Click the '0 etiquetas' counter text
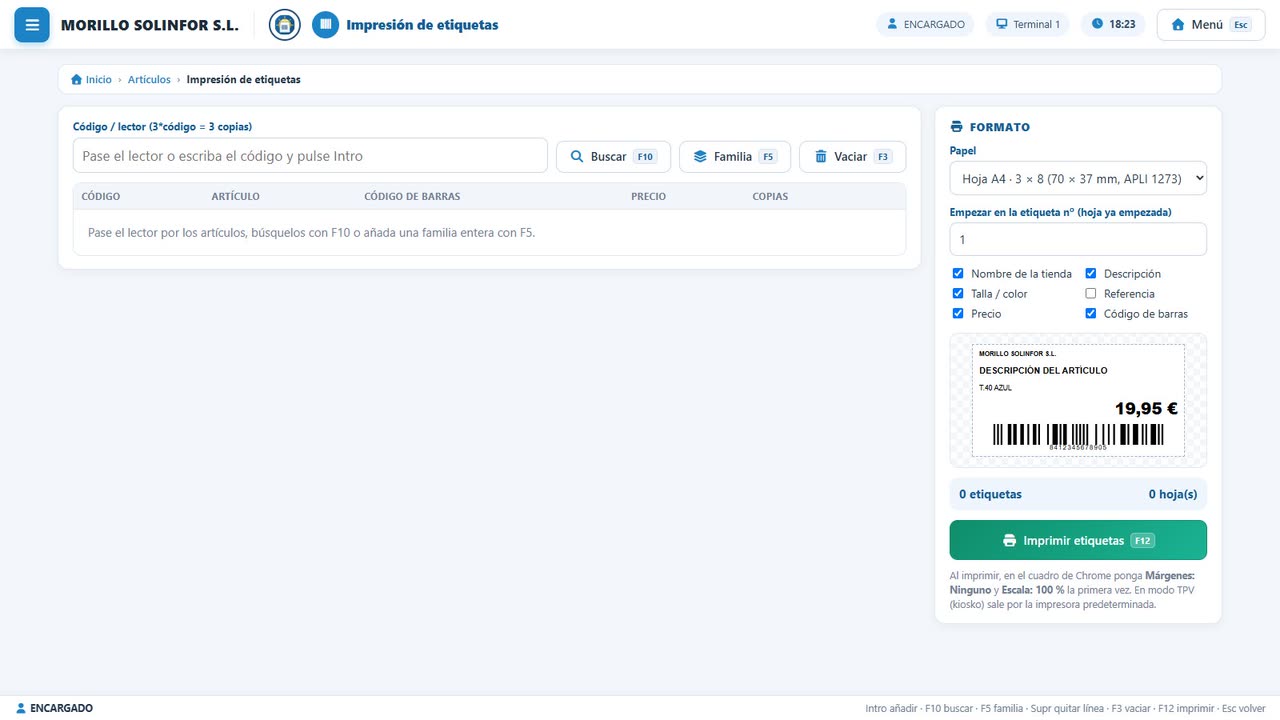Screen dimensions: 1280x720 click(990, 494)
